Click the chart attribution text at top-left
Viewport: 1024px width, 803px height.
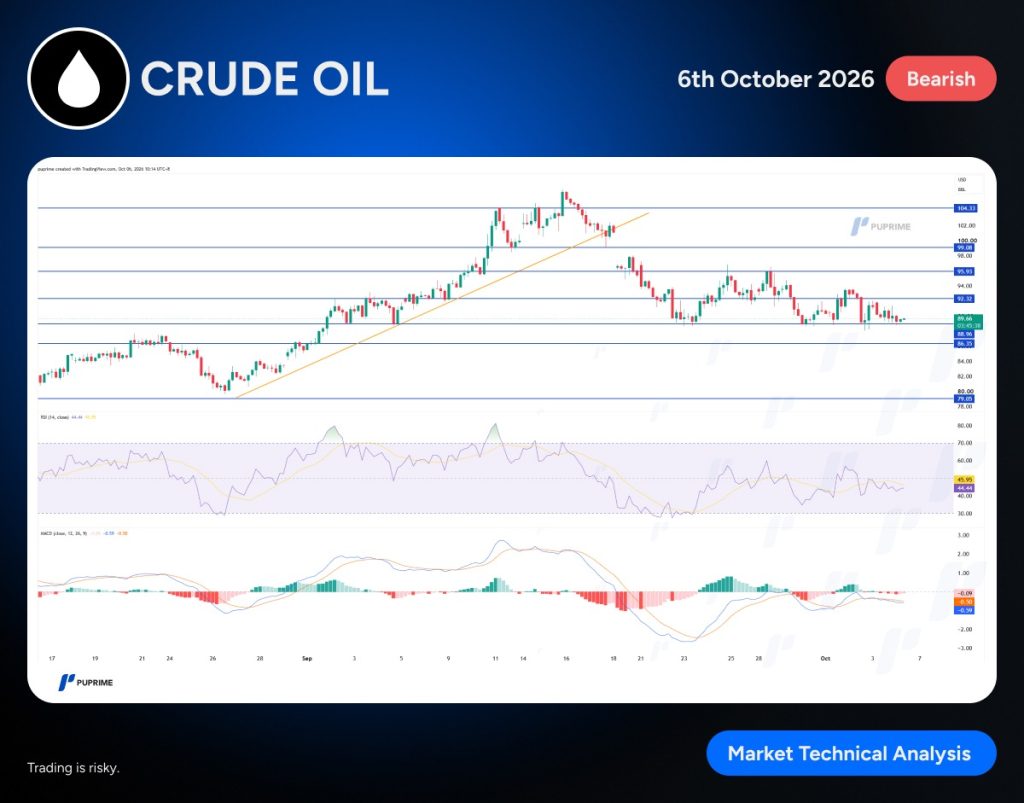click(104, 169)
